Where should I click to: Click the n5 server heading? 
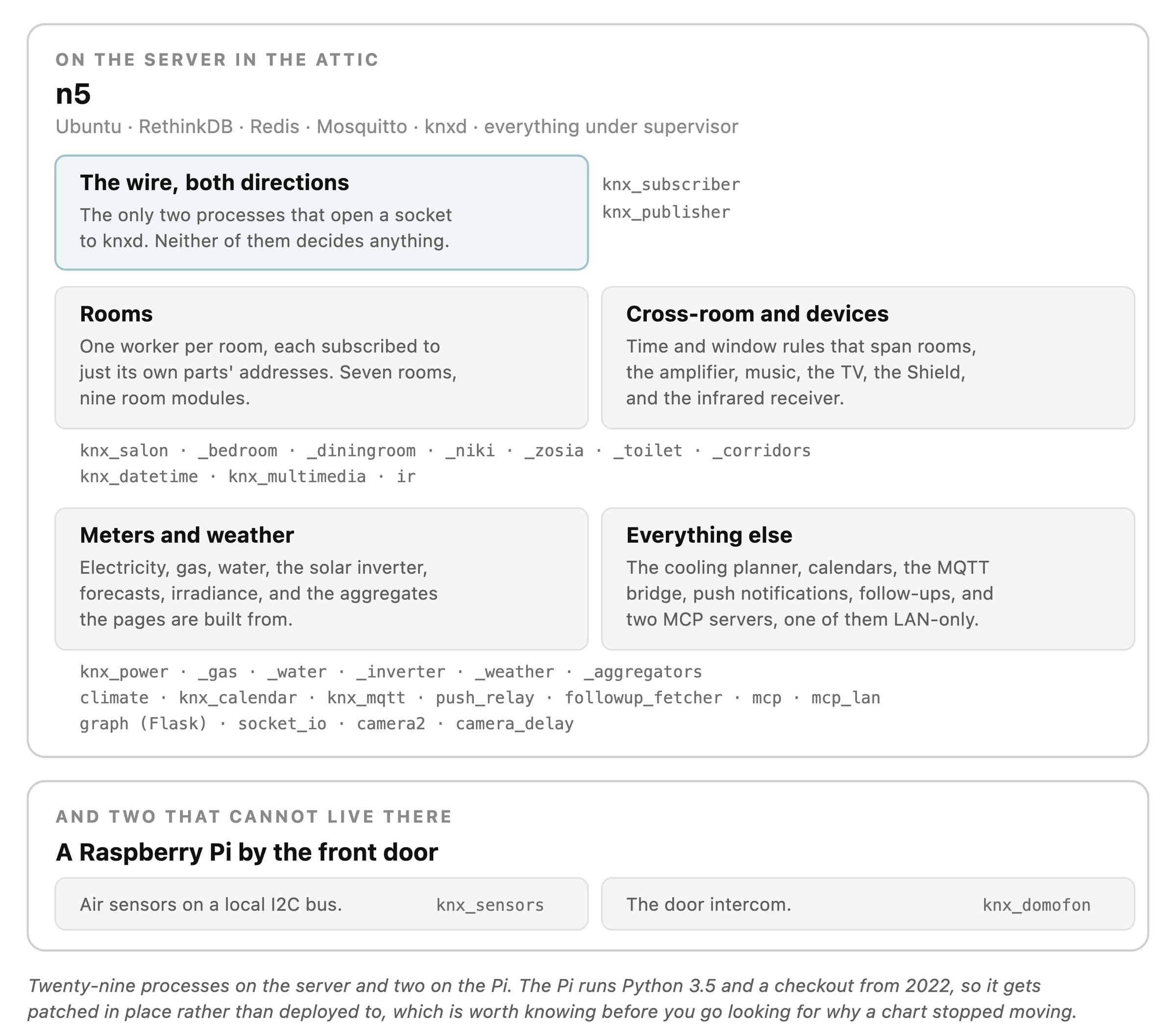(73, 94)
